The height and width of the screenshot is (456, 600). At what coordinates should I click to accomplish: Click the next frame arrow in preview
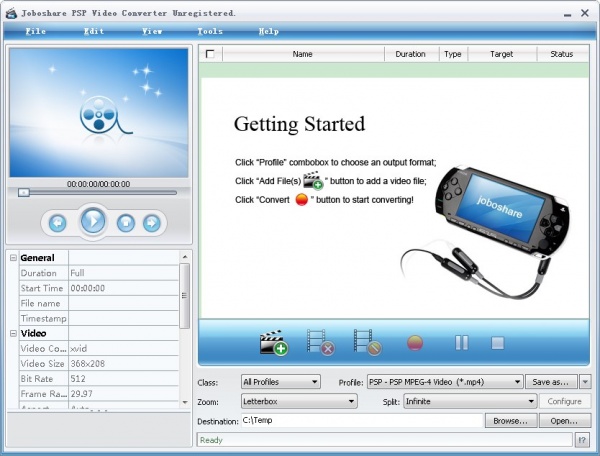(x=152, y=223)
